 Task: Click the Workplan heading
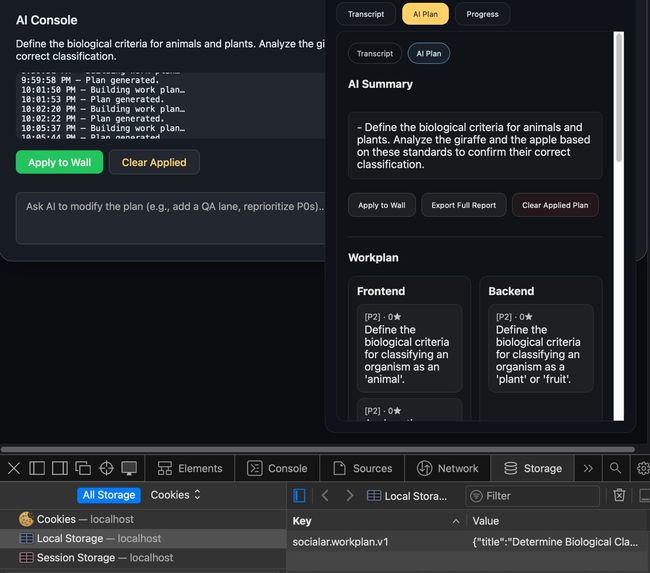click(373, 257)
